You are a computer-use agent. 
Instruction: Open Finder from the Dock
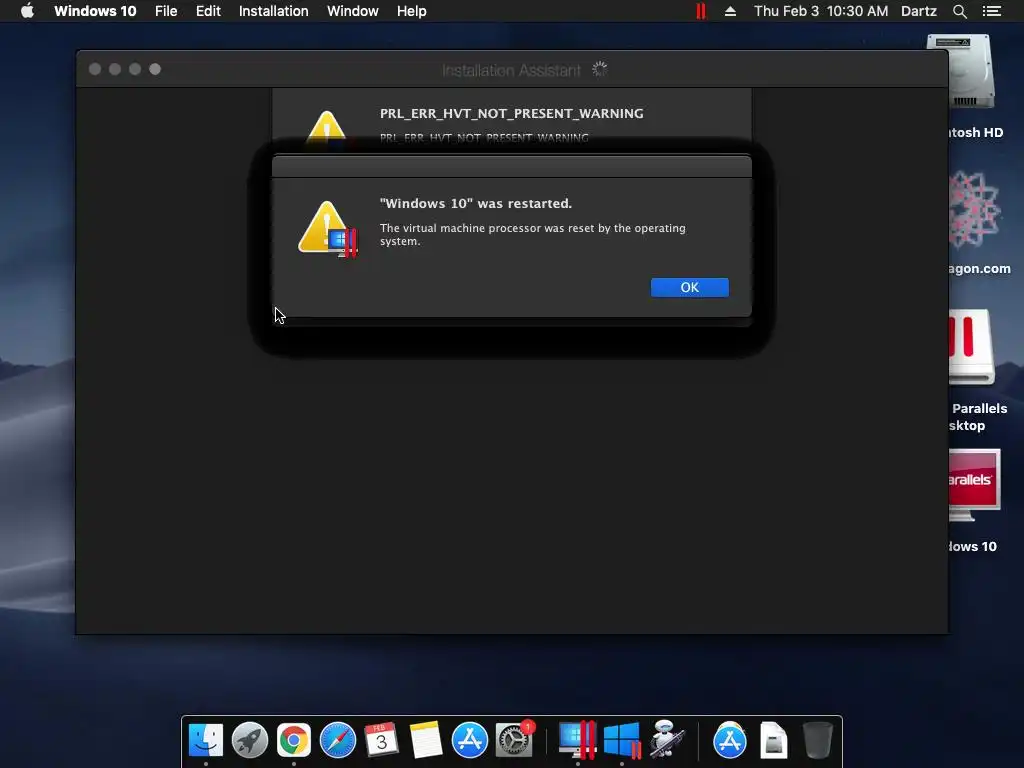pos(205,740)
